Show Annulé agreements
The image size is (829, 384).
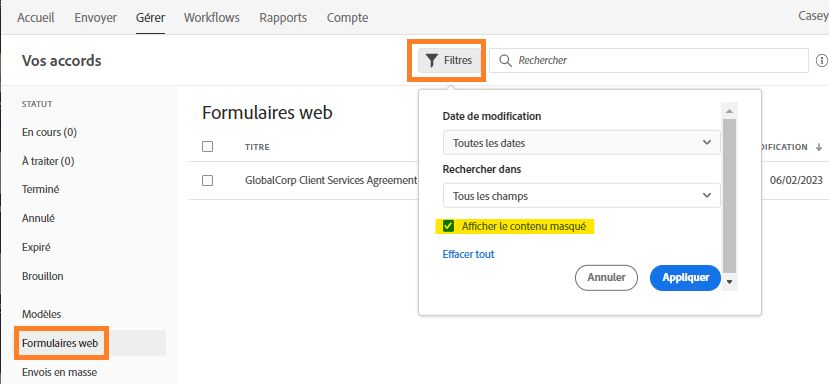point(38,218)
